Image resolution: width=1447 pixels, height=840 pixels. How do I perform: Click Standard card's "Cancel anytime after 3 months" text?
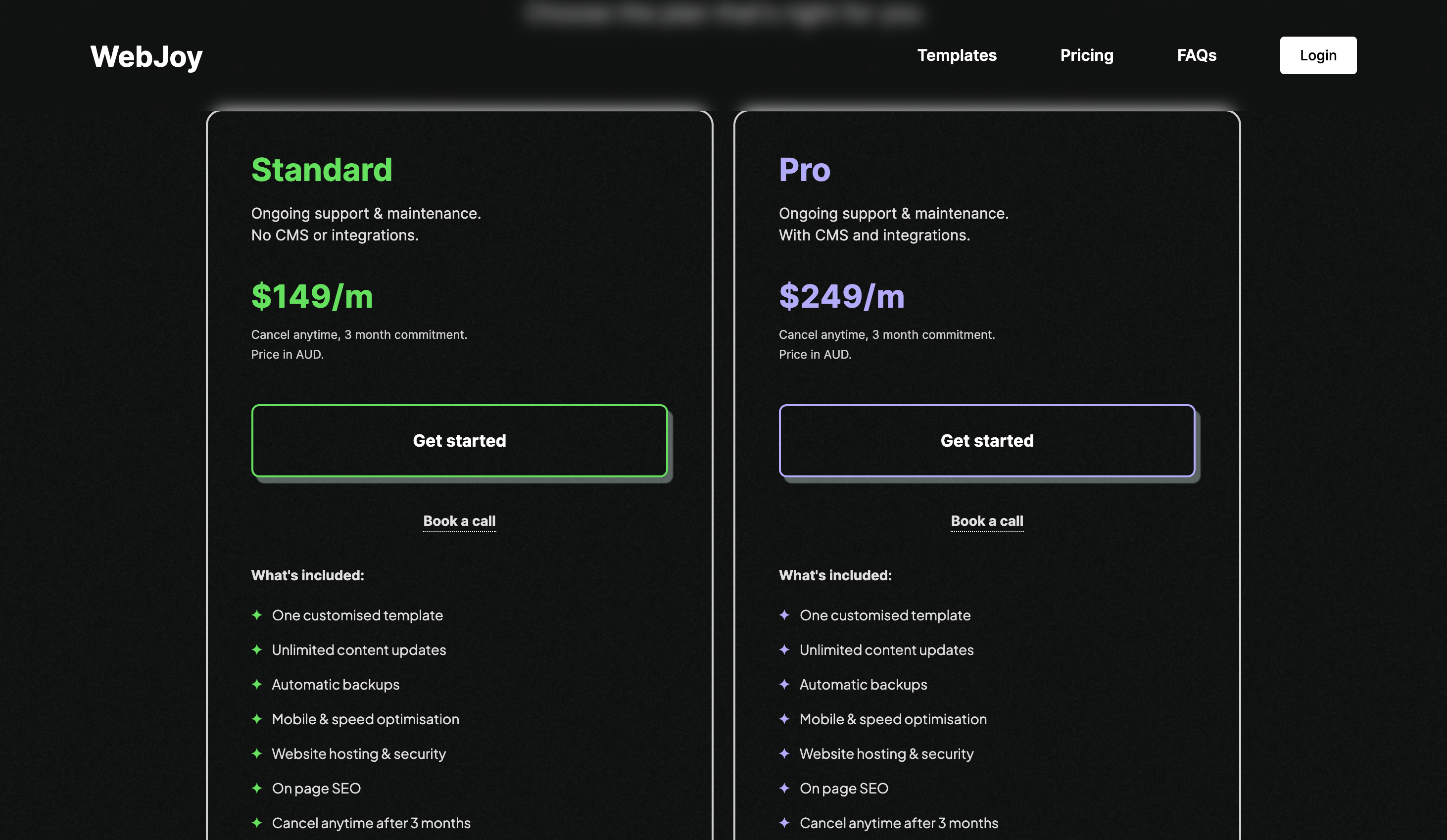pyautogui.click(x=371, y=823)
